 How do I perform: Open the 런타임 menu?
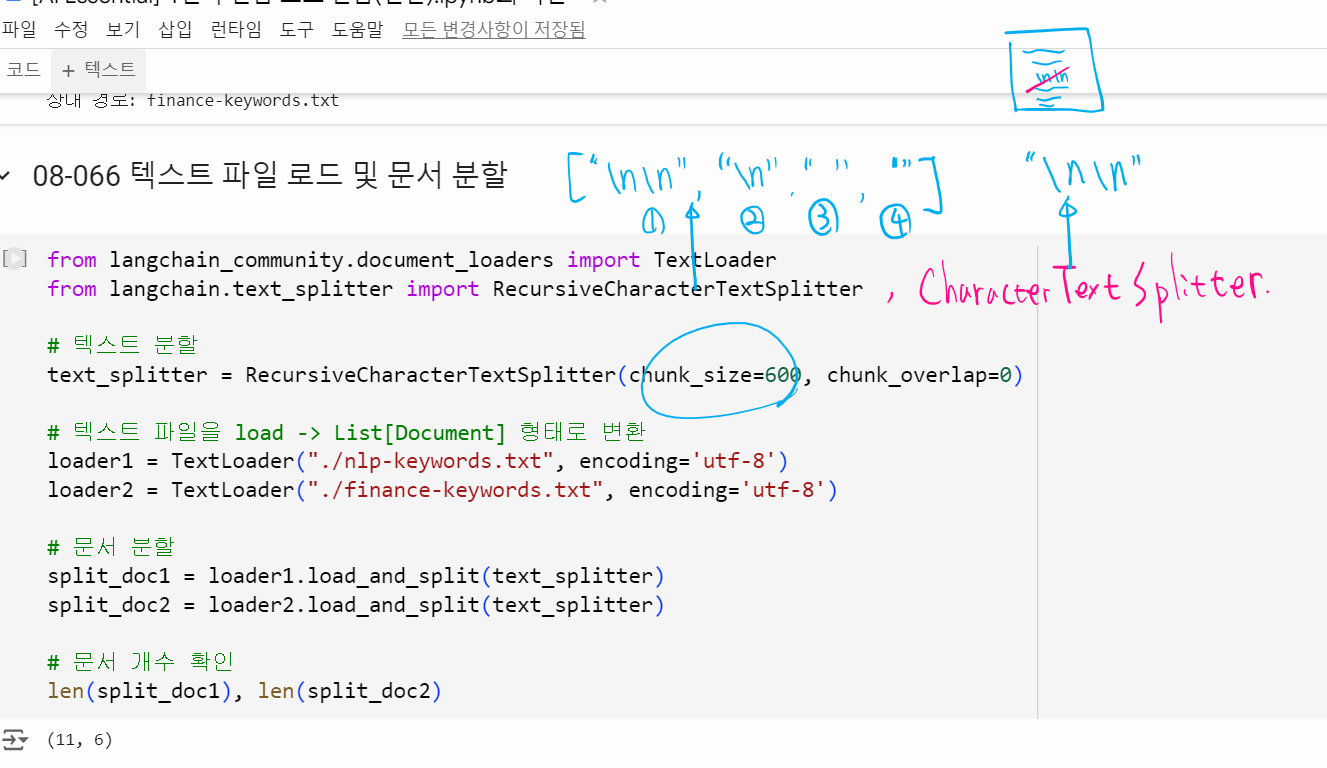coord(236,30)
